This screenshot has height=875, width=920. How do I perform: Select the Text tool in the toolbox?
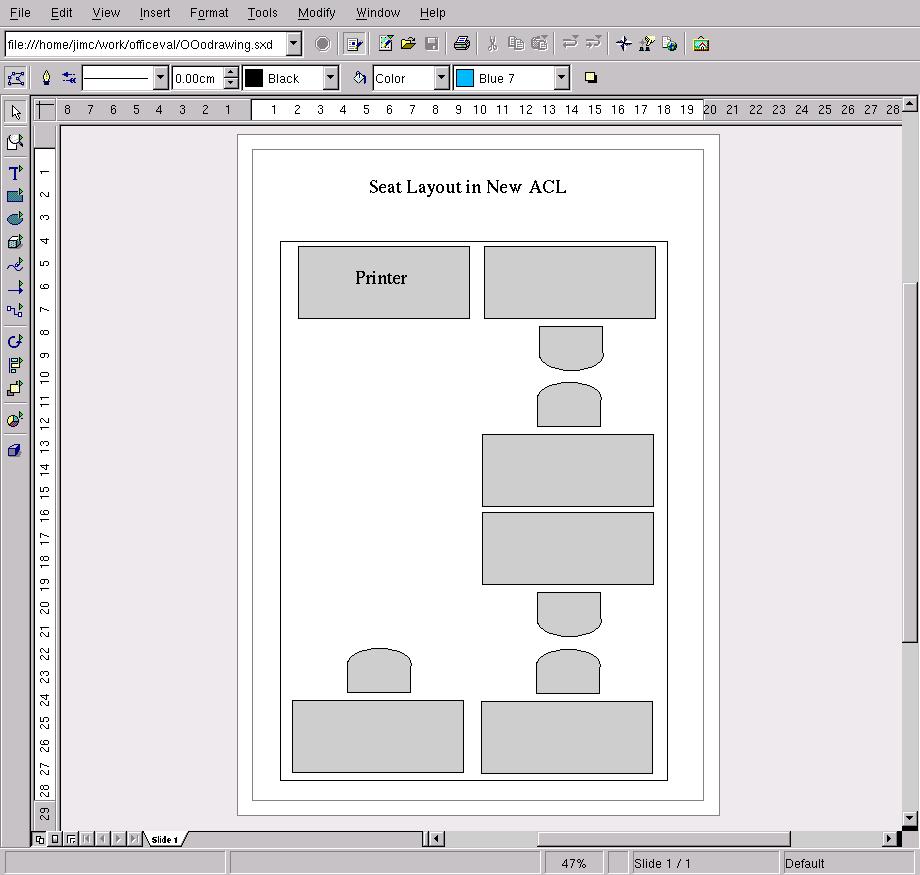click(15, 173)
